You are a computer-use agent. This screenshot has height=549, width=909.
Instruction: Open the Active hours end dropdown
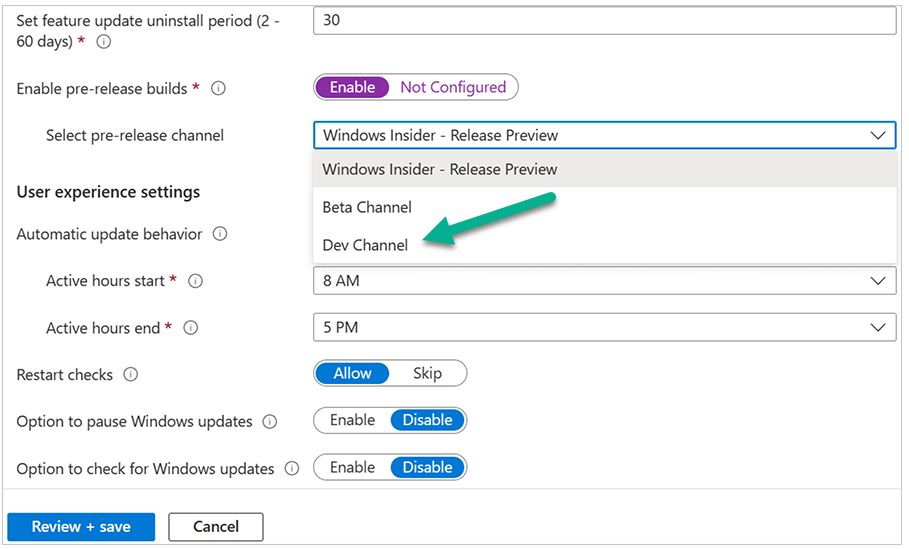[605, 328]
